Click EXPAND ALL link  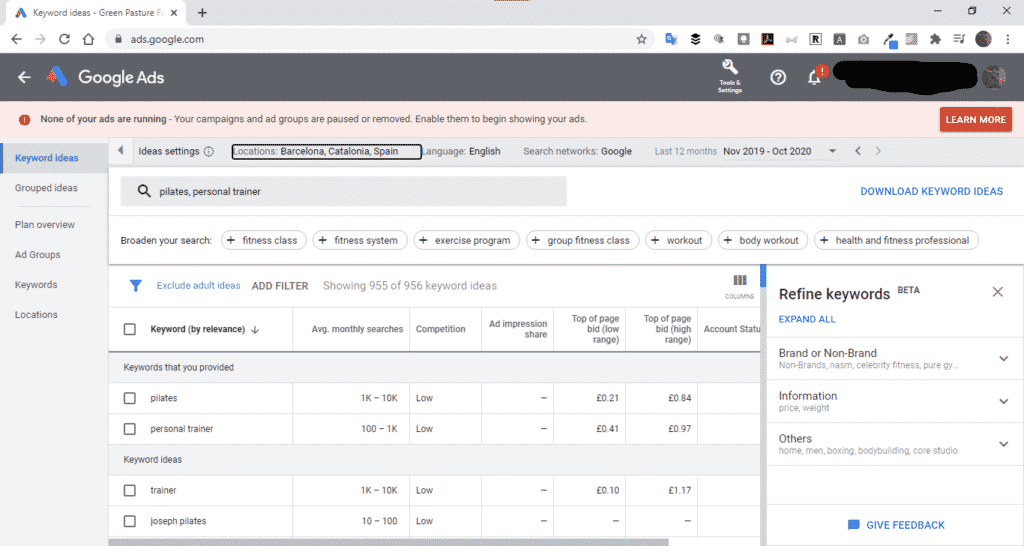[x=807, y=319]
